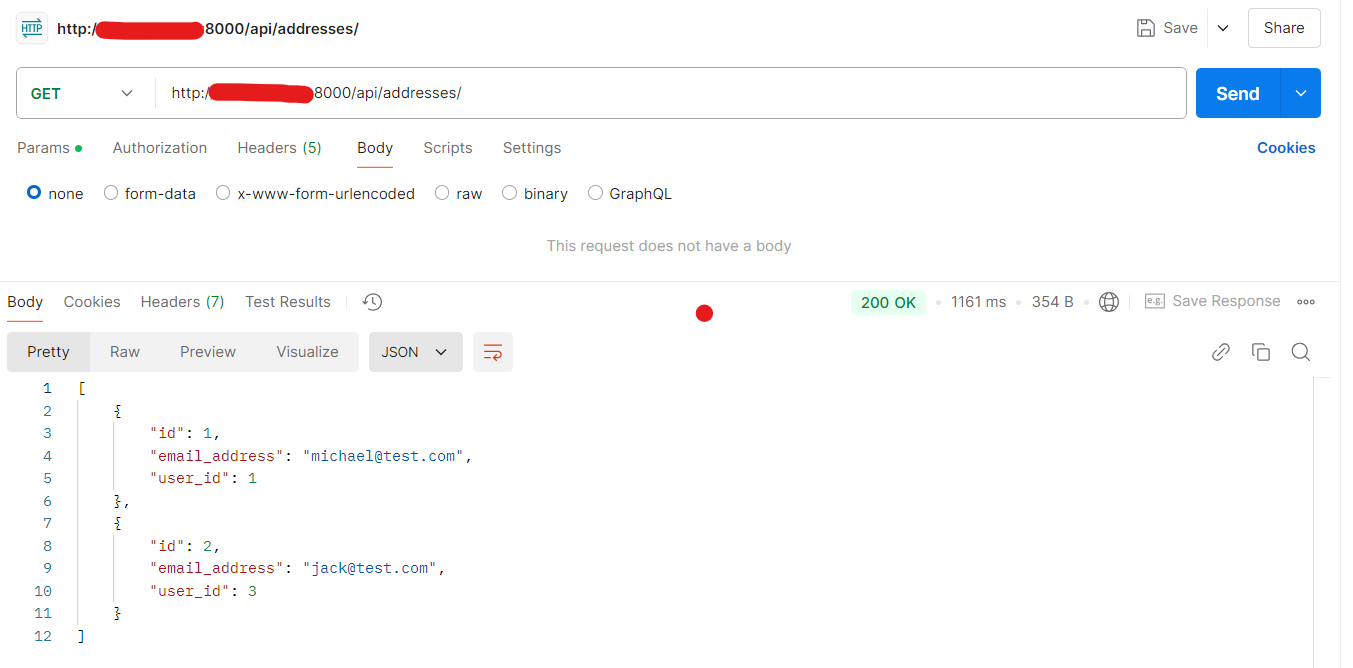
Task: Toggle line wrapping in response viewer
Action: [492, 352]
